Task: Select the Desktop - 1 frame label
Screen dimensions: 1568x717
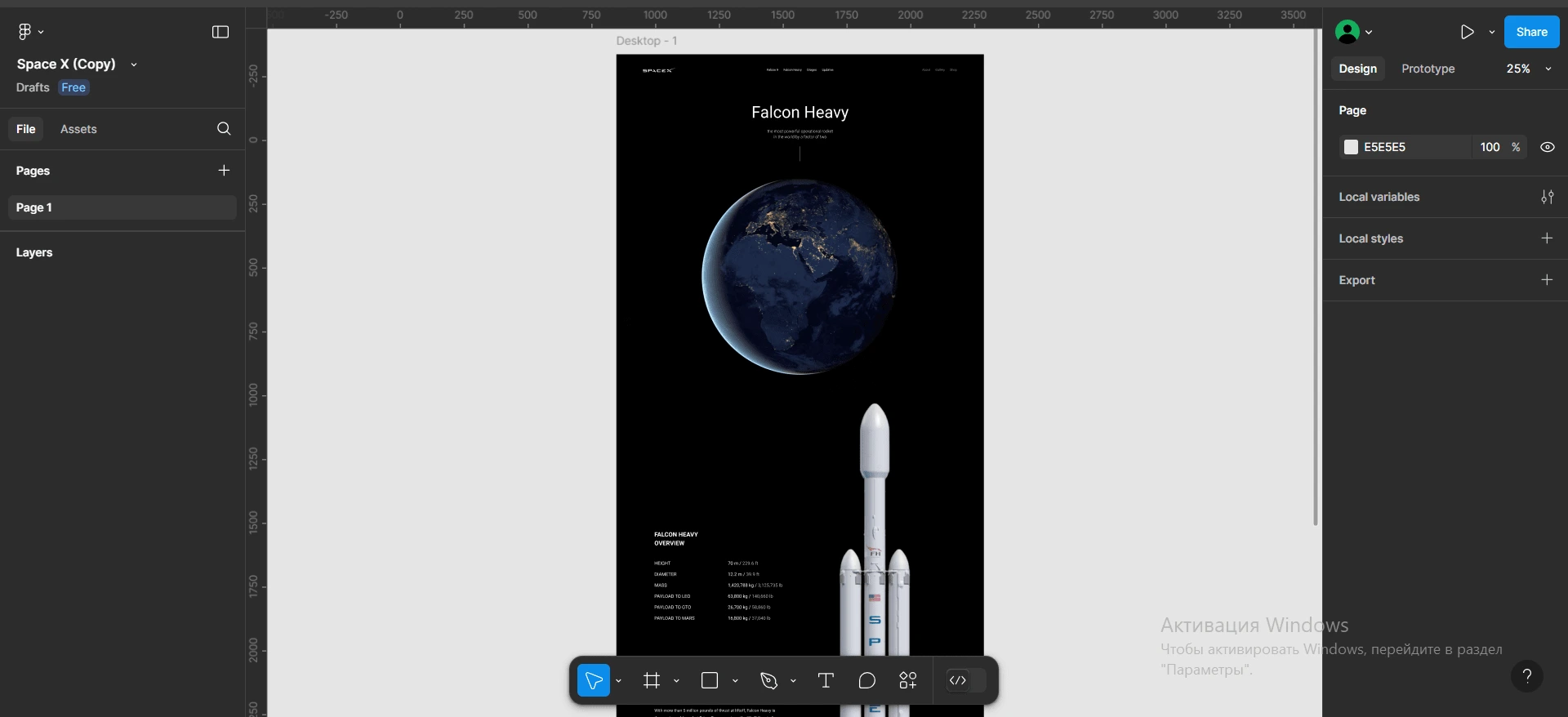Action: click(647, 41)
